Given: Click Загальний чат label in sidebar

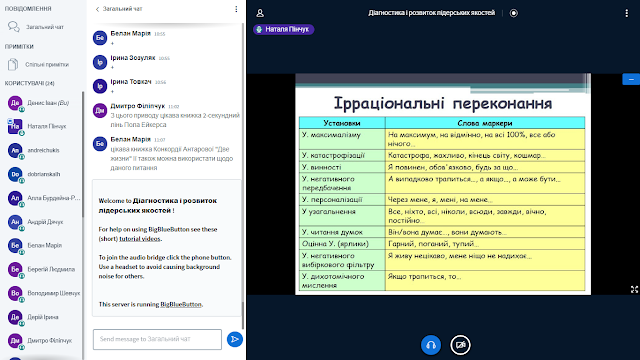Looking at the screenshot, I should (x=45, y=27).
